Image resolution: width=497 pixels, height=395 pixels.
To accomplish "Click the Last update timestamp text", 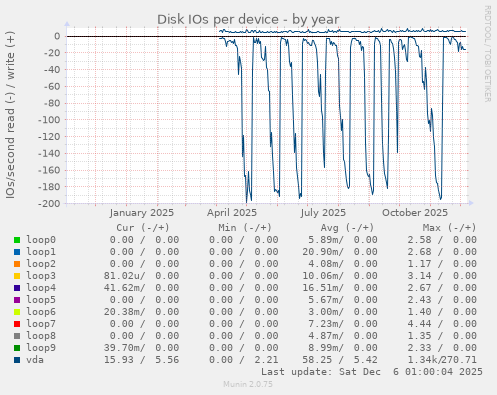I will pos(372,372).
